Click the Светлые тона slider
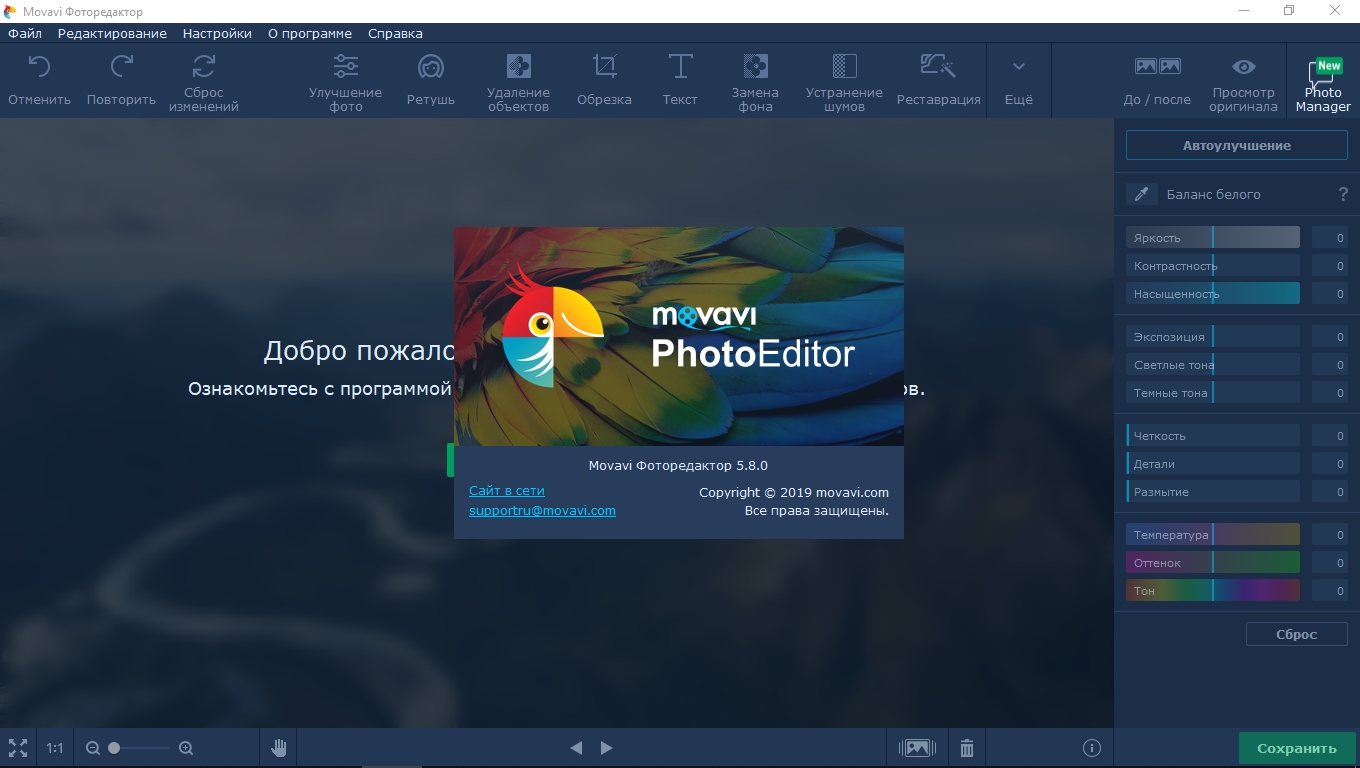Image resolution: width=1360 pixels, height=768 pixels. click(1213, 365)
